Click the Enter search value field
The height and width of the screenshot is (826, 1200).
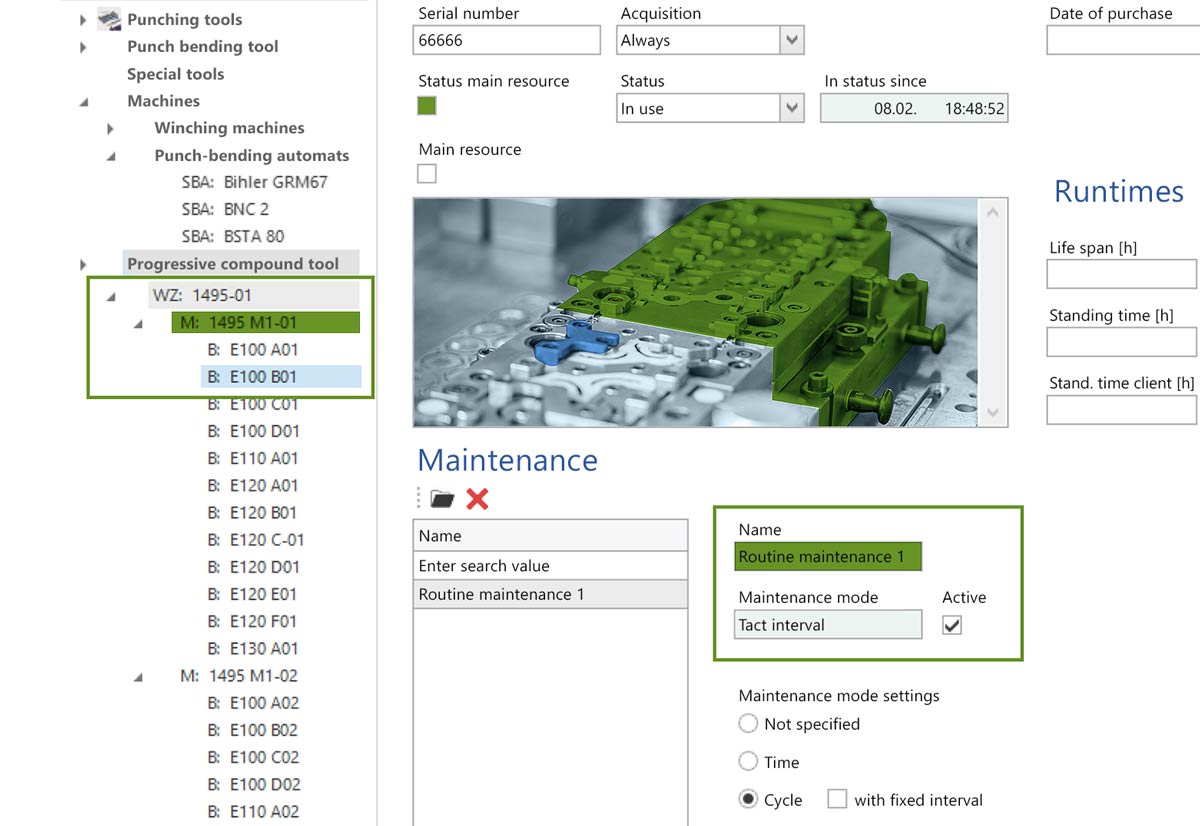[549, 565]
